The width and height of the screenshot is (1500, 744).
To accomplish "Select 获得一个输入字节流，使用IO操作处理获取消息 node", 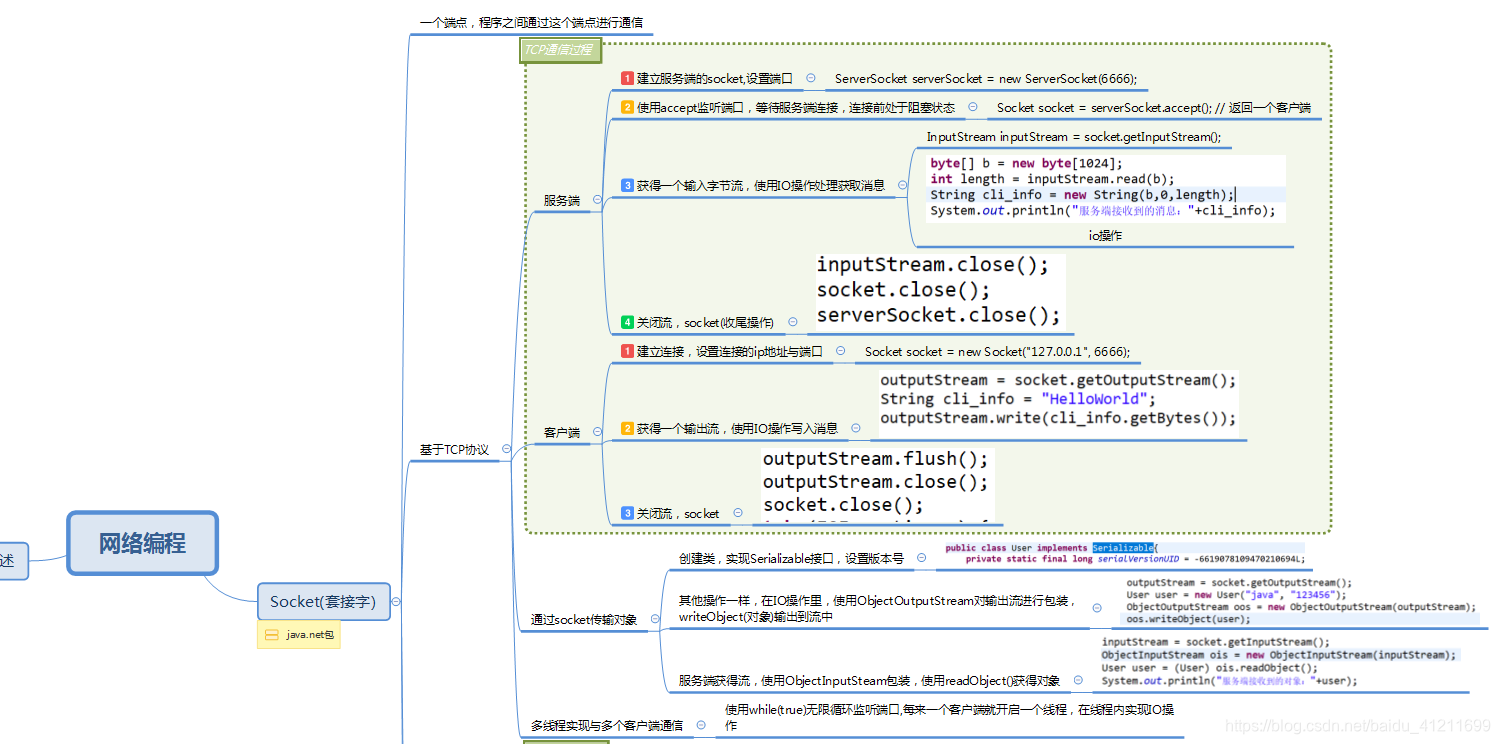I will tap(761, 185).
